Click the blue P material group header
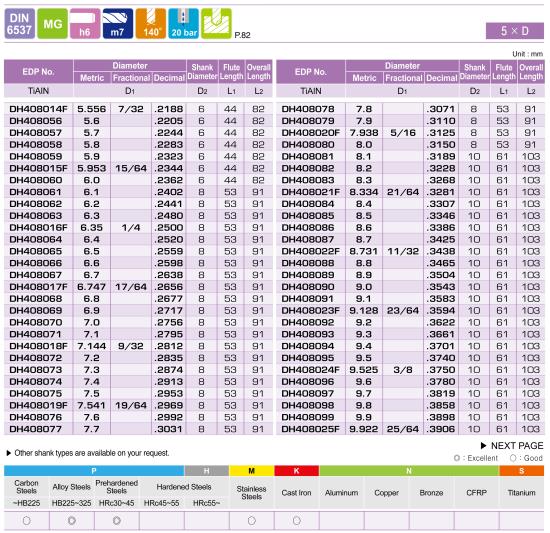The height and width of the screenshot is (533, 550). [94, 471]
